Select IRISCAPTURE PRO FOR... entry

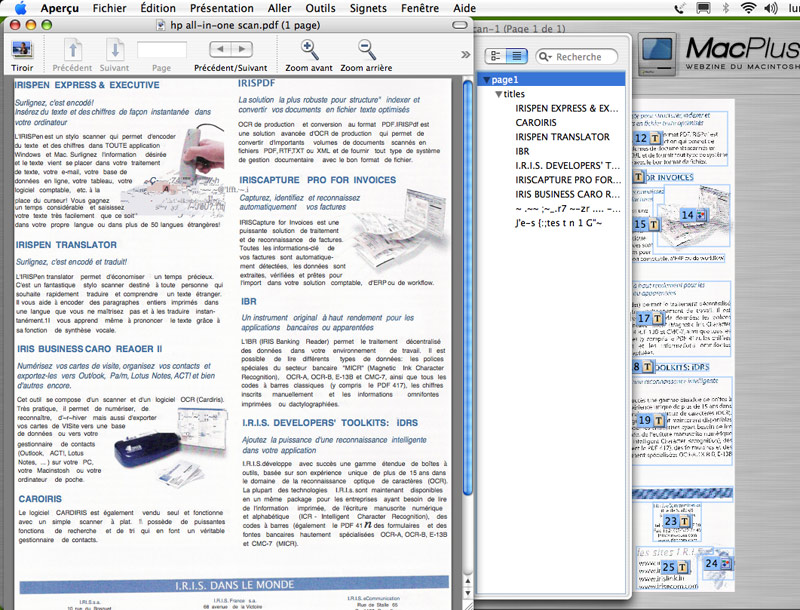click(x=568, y=180)
